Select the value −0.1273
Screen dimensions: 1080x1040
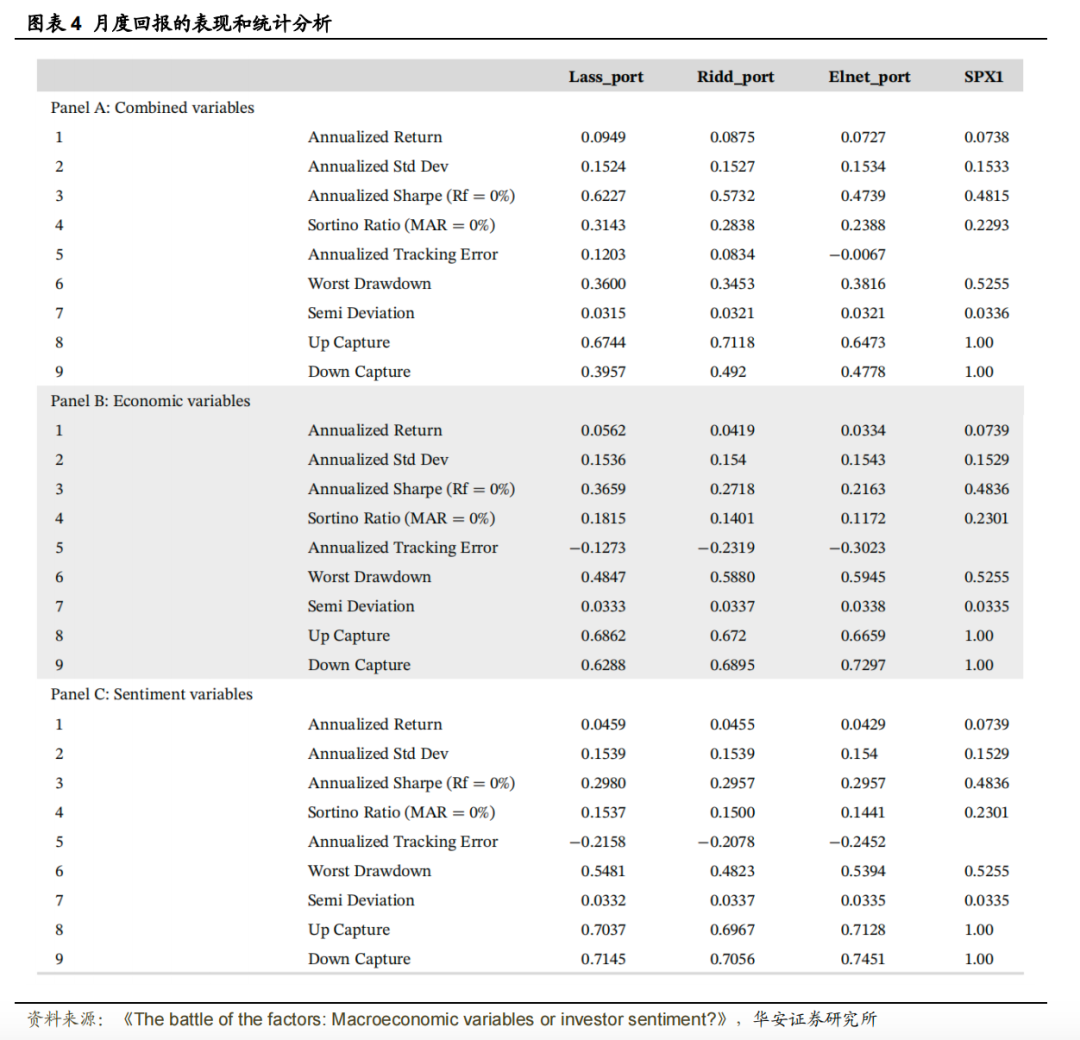pos(597,548)
